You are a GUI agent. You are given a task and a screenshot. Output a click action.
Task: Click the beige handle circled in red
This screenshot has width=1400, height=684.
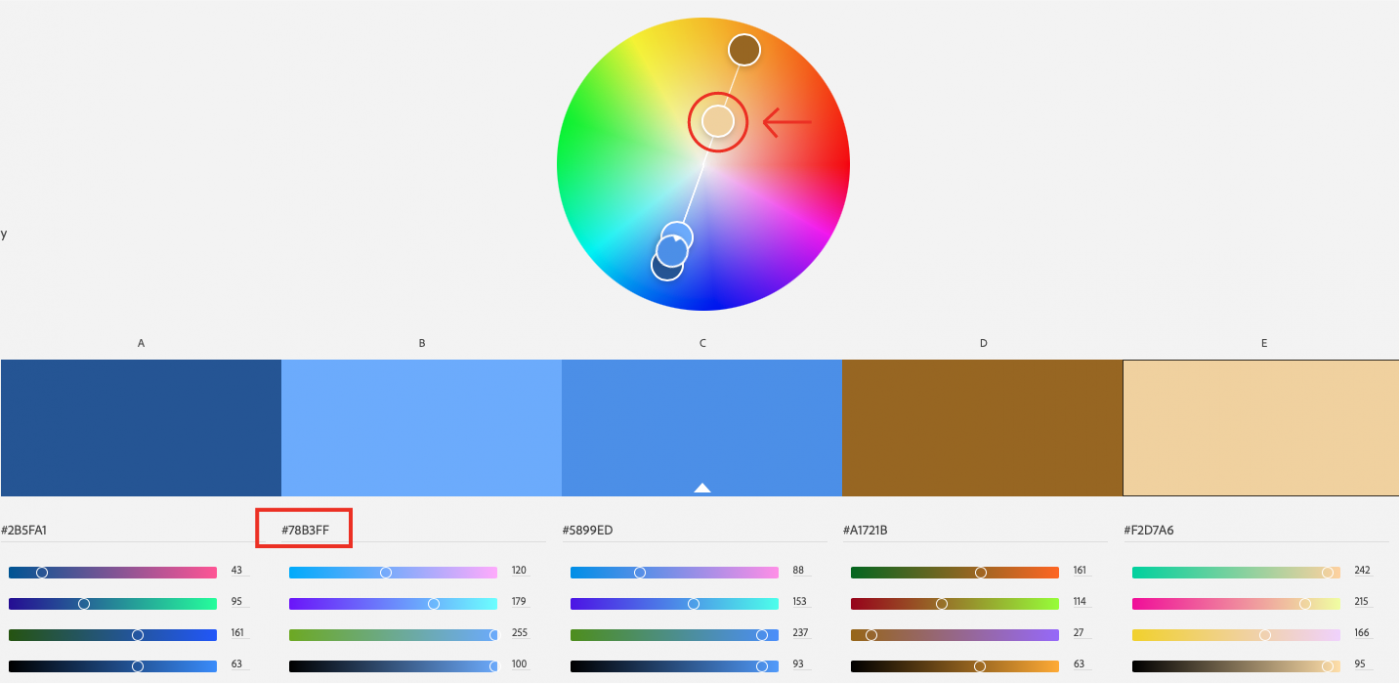pyautogui.click(x=718, y=121)
